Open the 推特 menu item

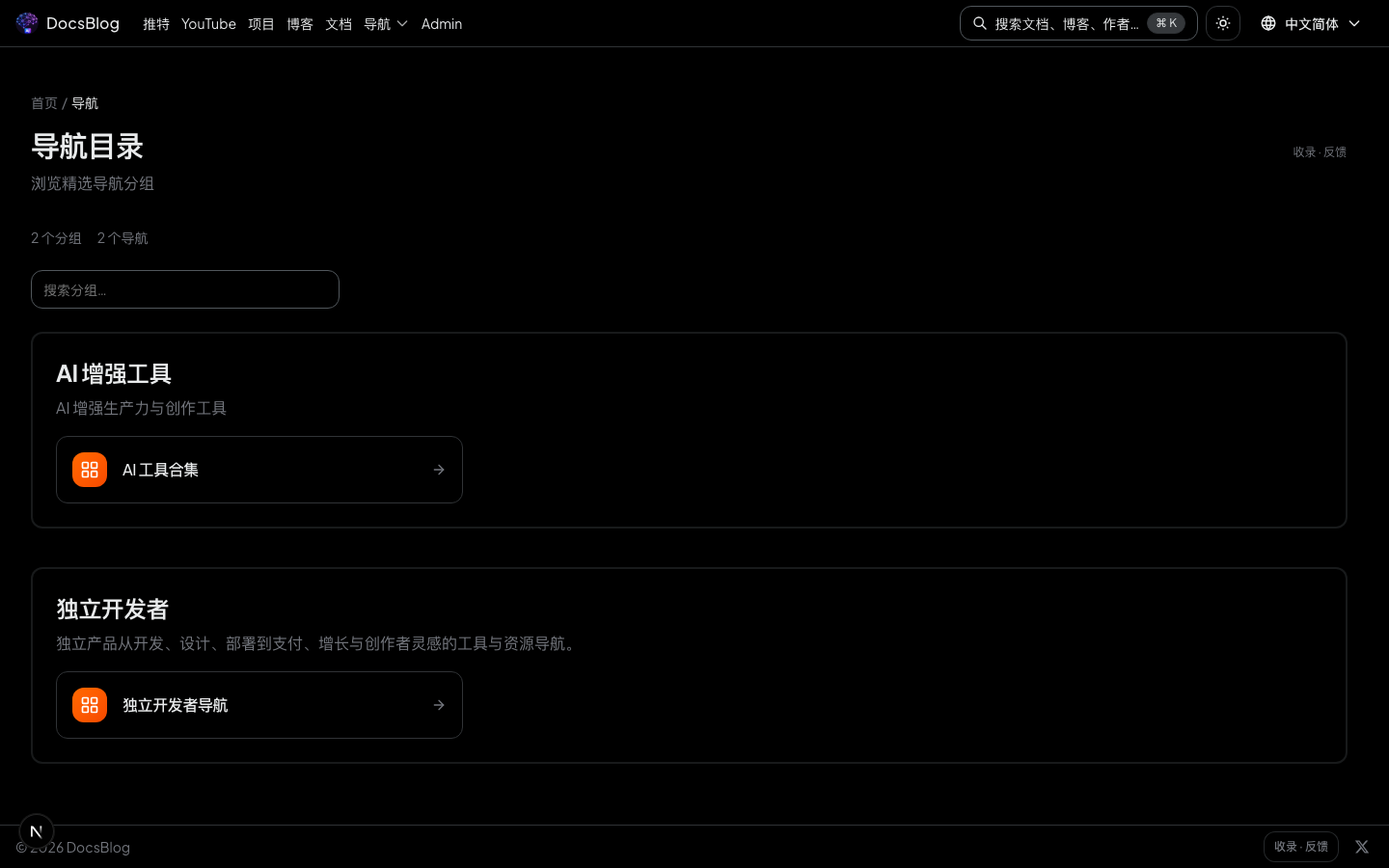[156, 24]
